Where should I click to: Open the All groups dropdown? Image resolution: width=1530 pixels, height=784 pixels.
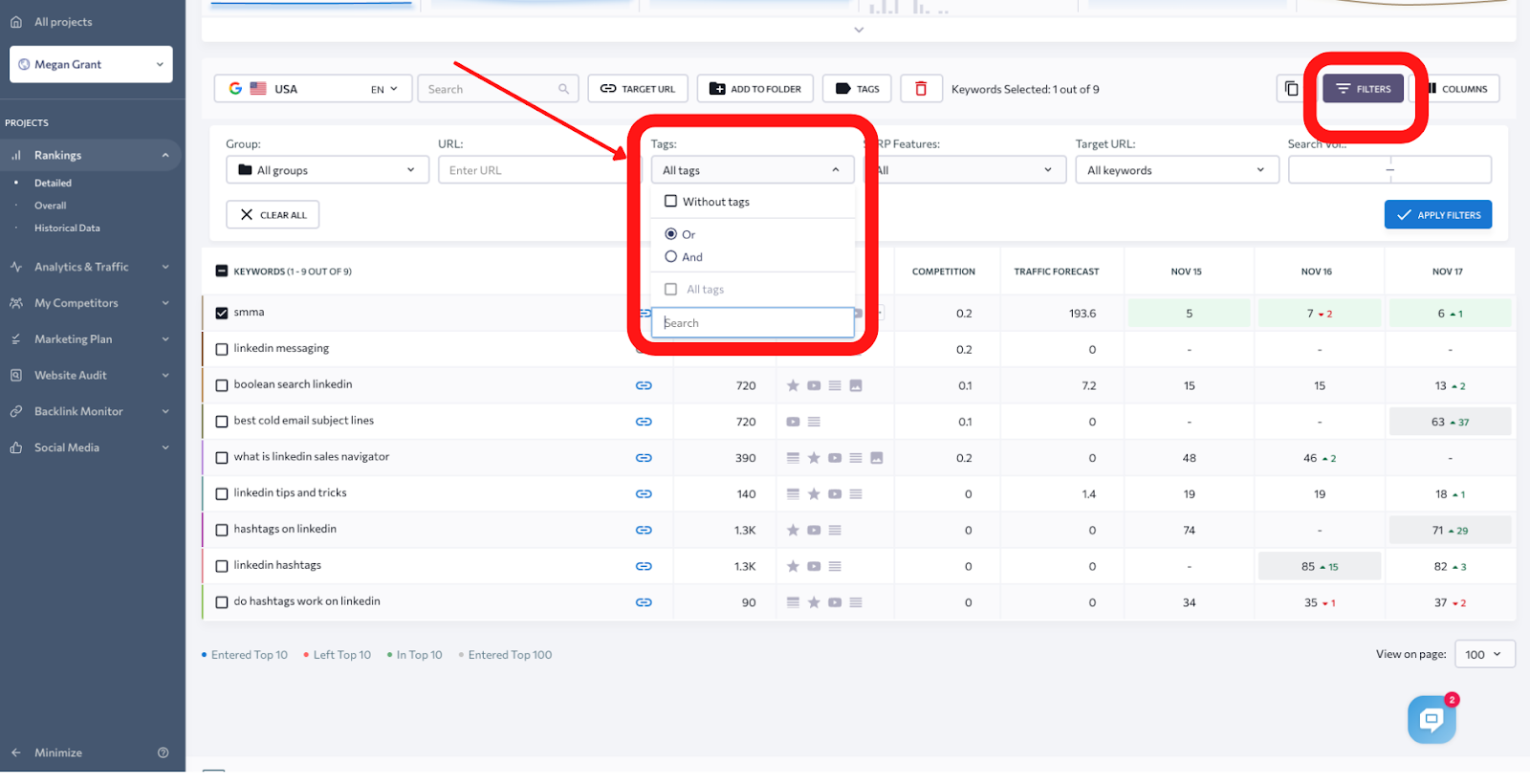pos(327,170)
